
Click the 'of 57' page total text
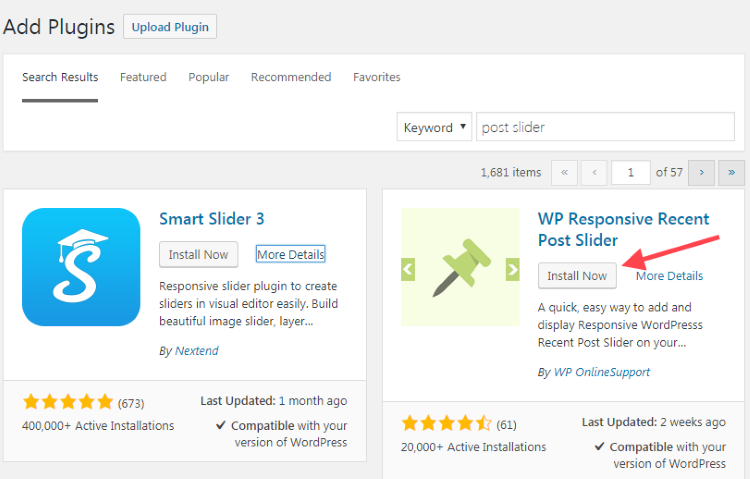click(669, 172)
